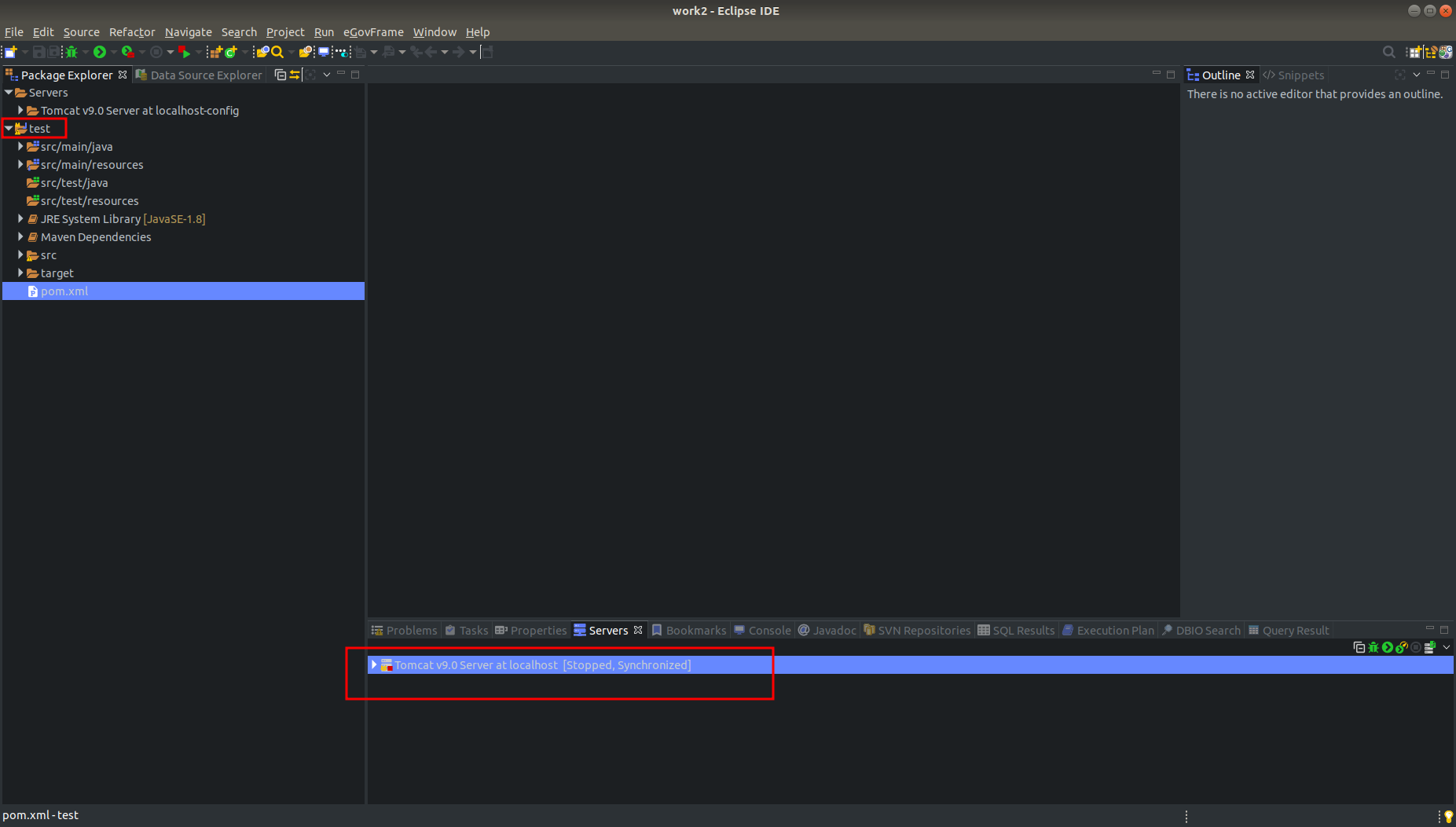Image resolution: width=1456 pixels, height=827 pixels.
Task: Switch to the Java EE perspective icon
Action: pyautogui.click(x=1430, y=52)
